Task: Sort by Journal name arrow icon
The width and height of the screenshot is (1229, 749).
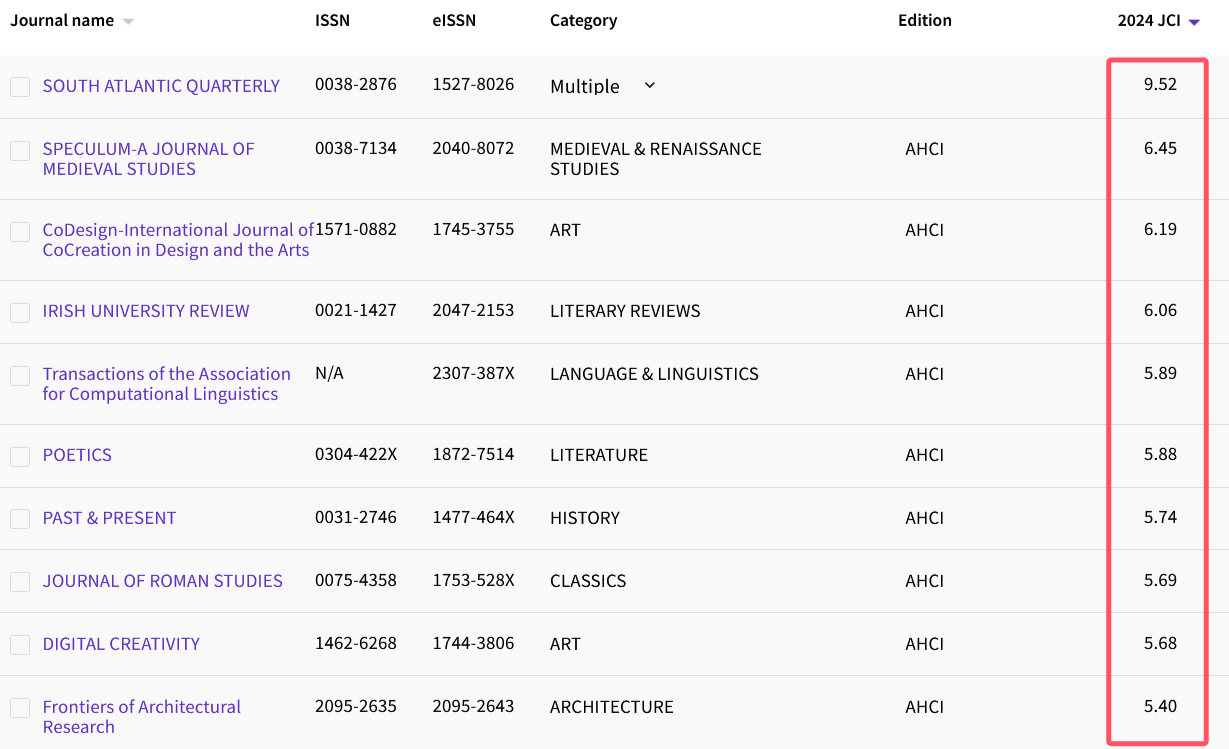Action: point(127,22)
